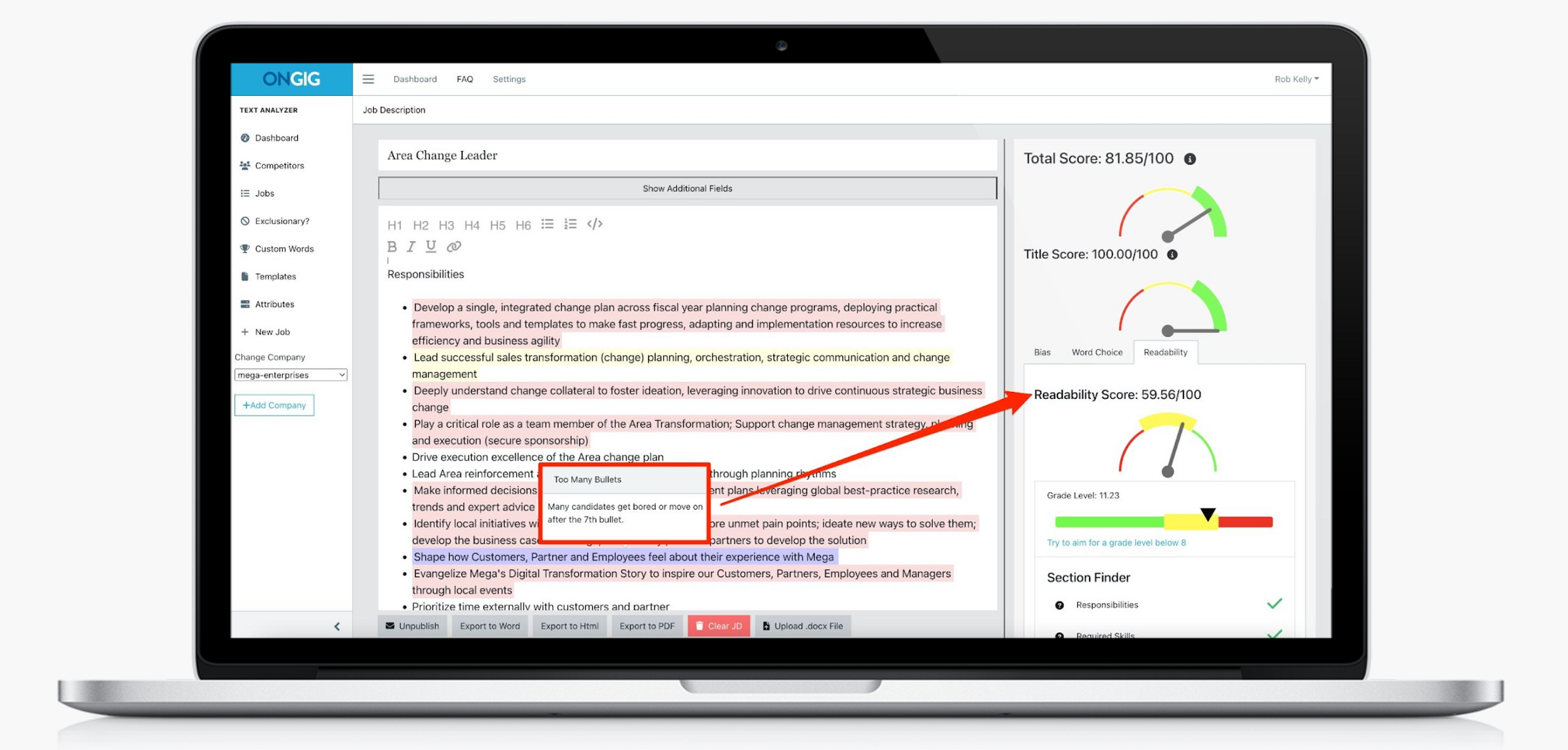Screen dimensions: 1568x750
Task: Open the Dashboard menu item
Action: (276, 137)
